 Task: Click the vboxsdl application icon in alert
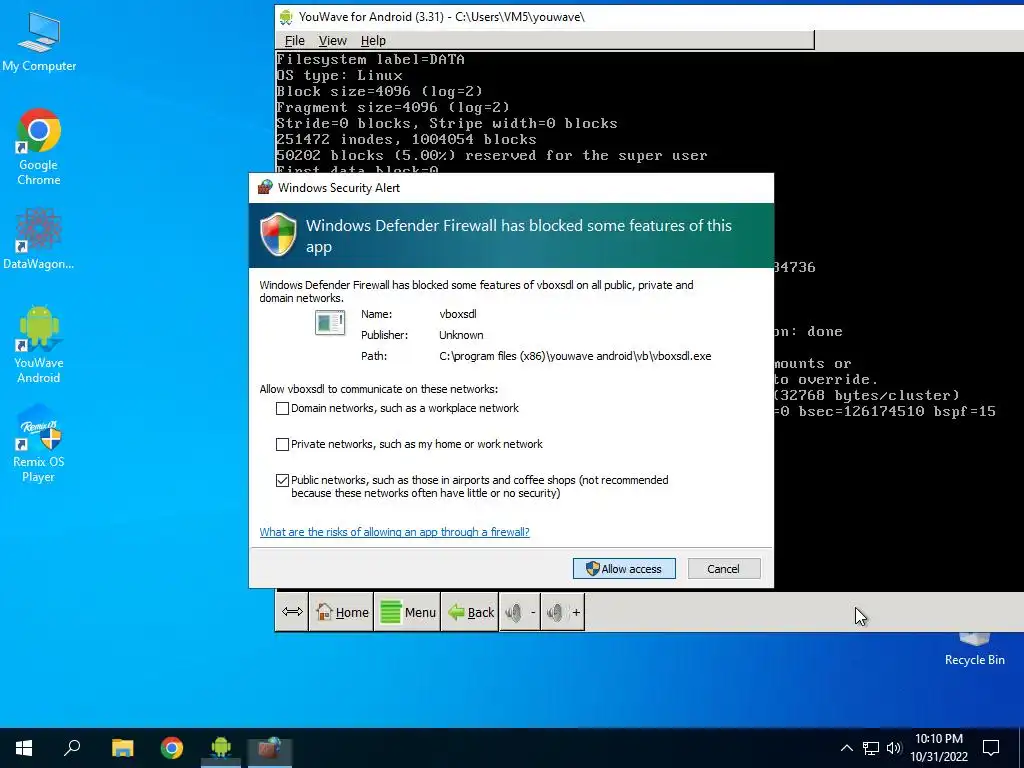click(x=330, y=322)
